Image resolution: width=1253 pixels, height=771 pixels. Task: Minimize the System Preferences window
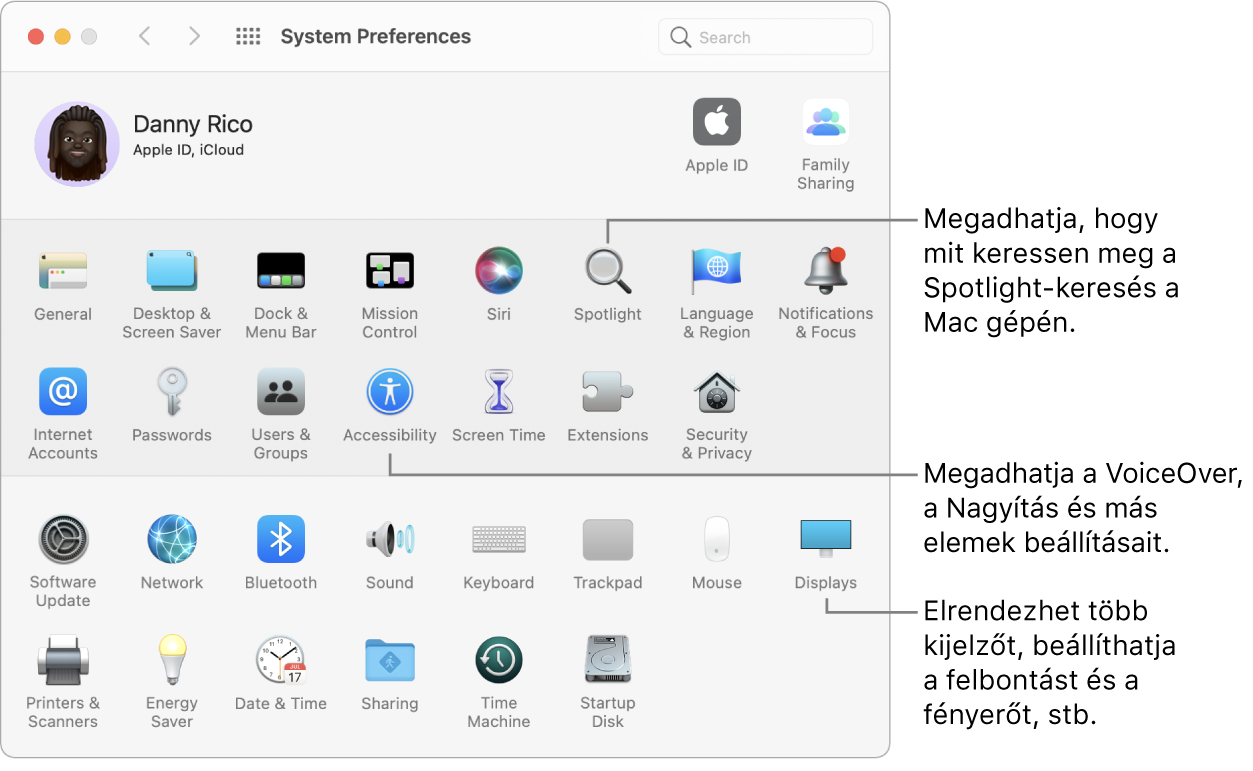tap(62, 37)
